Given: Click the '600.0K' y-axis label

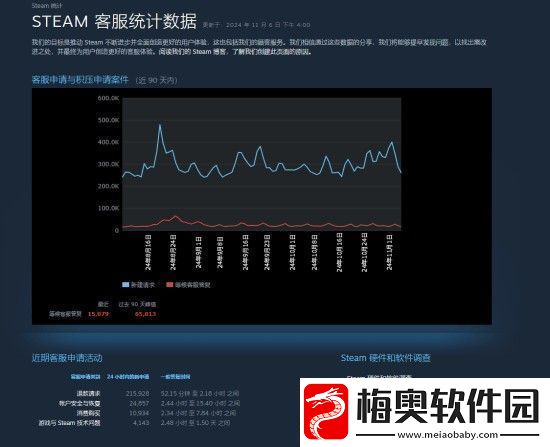Looking at the screenshot, I should tap(108, 98).
